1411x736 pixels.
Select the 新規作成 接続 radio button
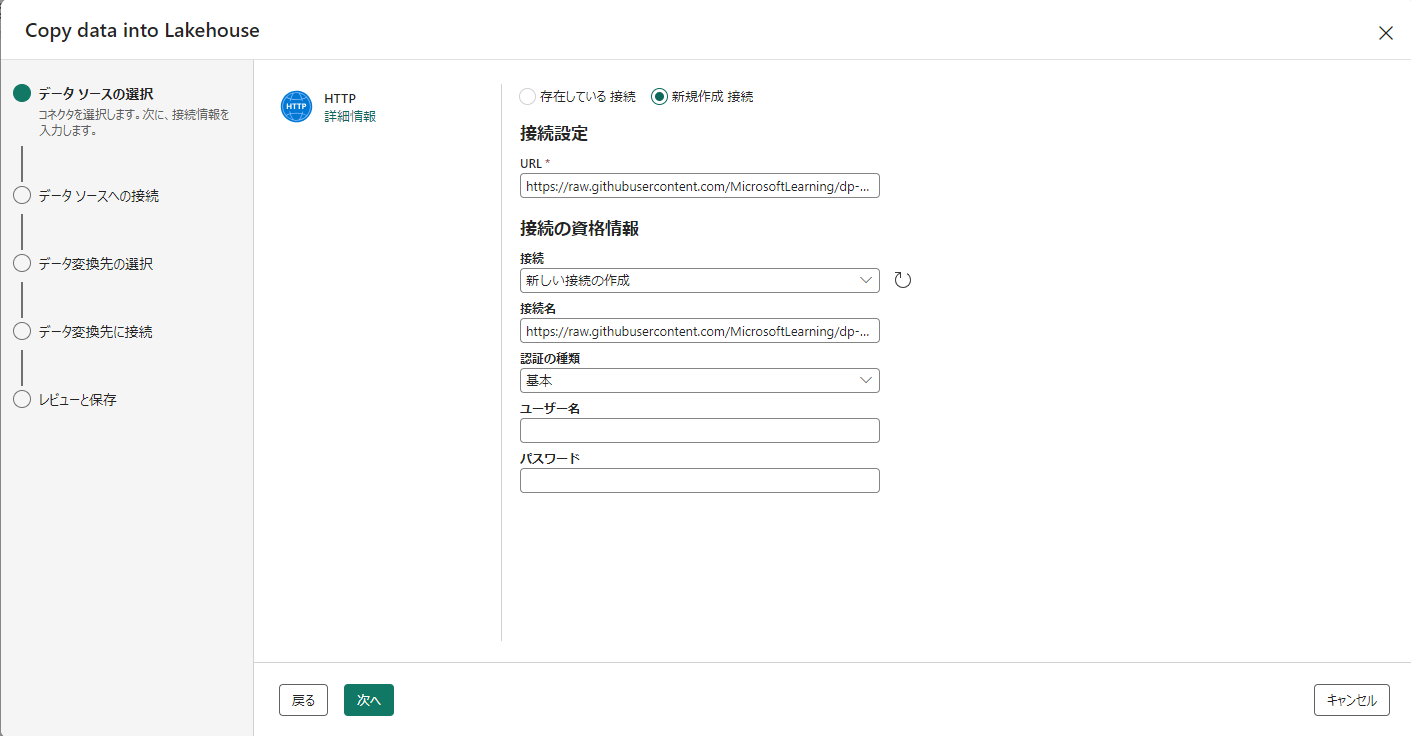[659, 97]
